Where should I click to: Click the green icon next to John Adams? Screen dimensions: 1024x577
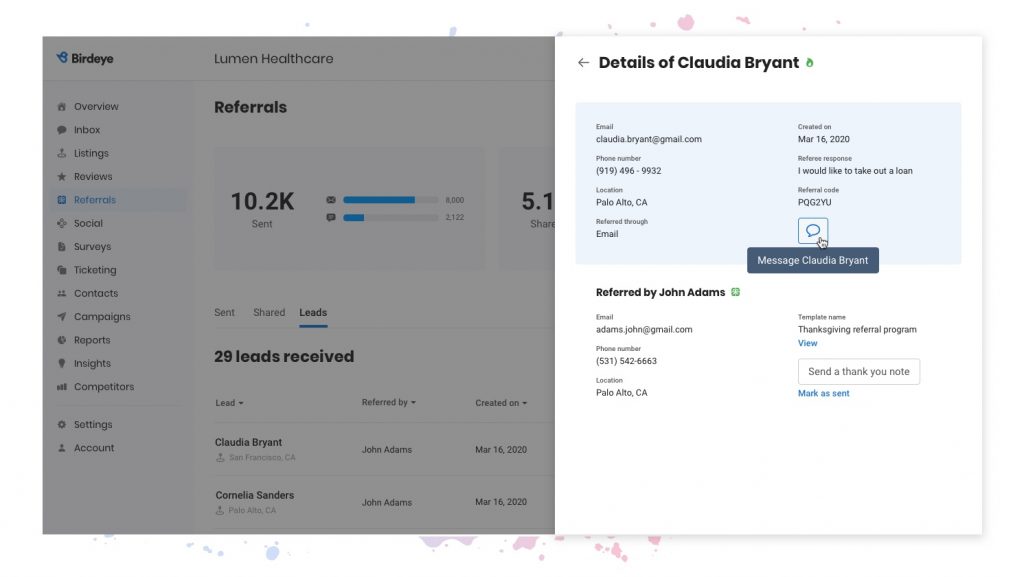tap(735, 292)
